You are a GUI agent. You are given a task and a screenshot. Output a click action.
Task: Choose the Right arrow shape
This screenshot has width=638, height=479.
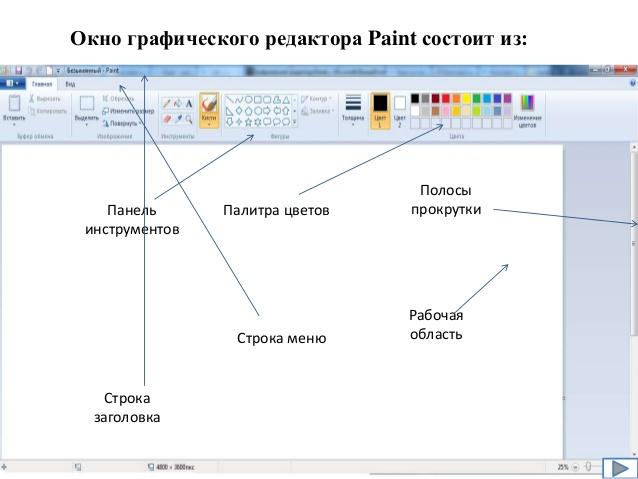pyautogui.click(x=267, y=110)
